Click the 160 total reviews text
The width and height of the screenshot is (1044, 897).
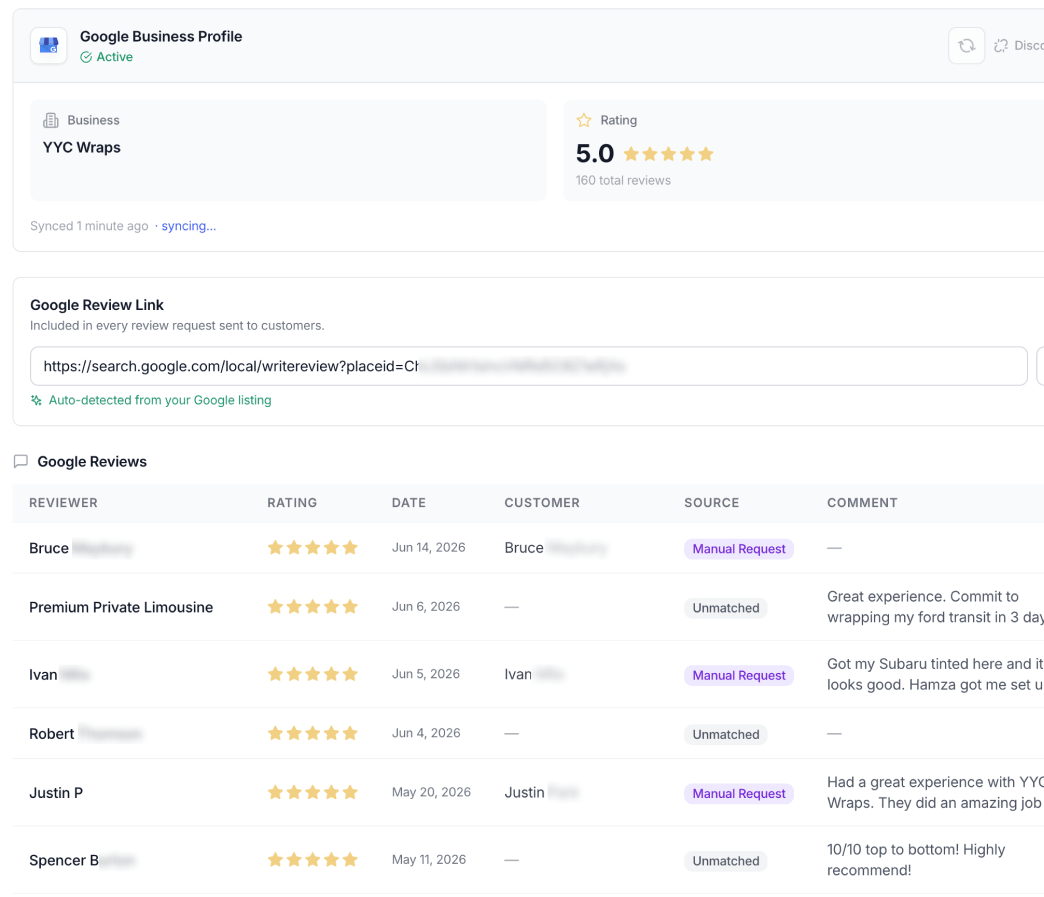click(623, 180)
